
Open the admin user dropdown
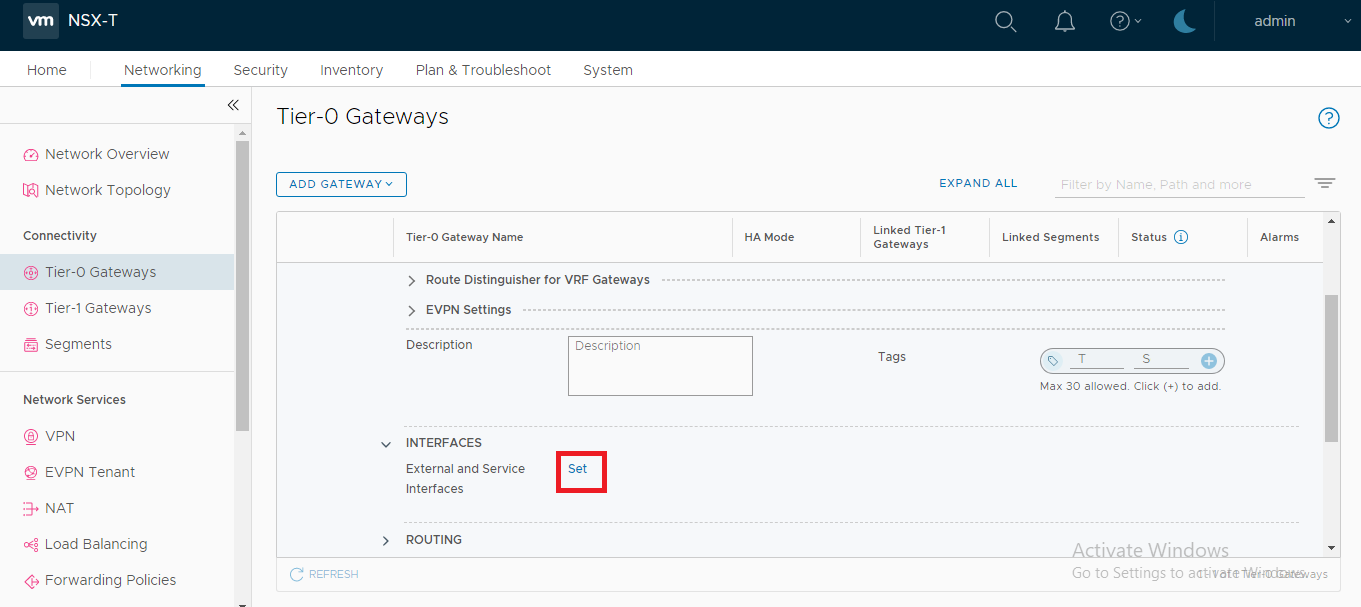coord(1302,21)
